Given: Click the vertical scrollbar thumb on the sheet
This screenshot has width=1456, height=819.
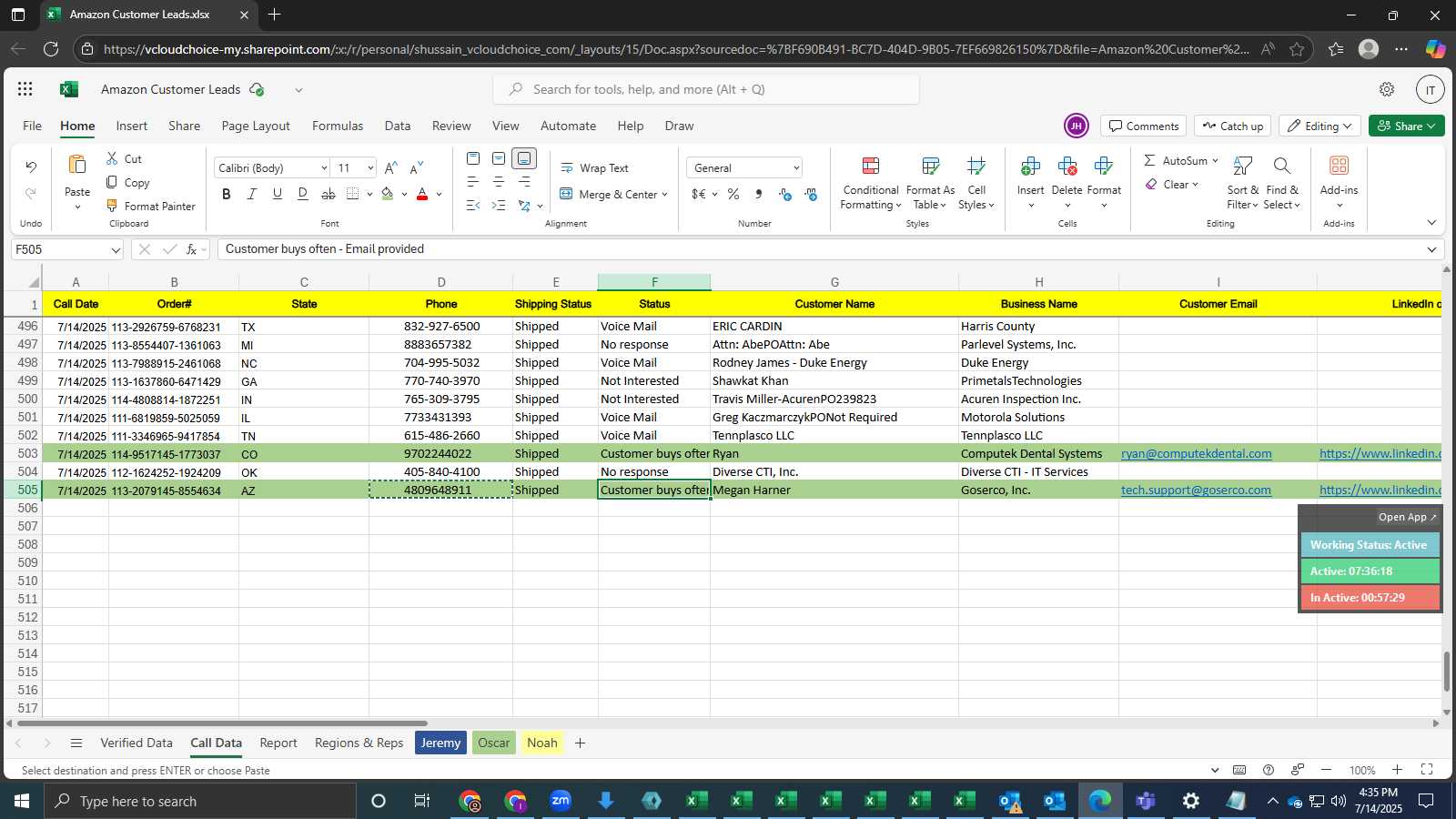Looking at the screenshot, I should click(x=1447, y=672).
